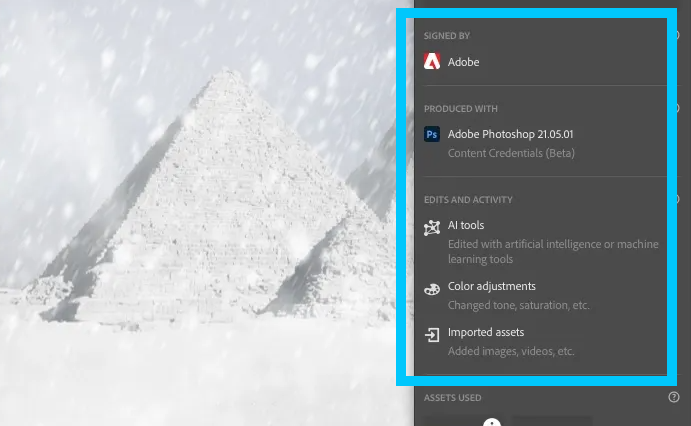The height and width of the screenshot is (426, 691).
Task: Click the 'SIGNED BY' section heading
Action: click(x=447, y=36)
